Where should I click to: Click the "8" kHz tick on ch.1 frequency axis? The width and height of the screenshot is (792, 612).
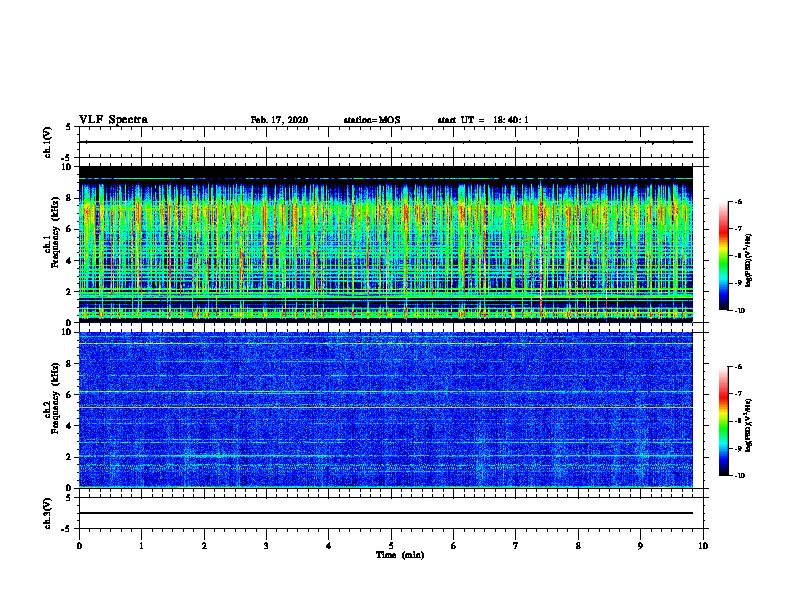point(69,198)
